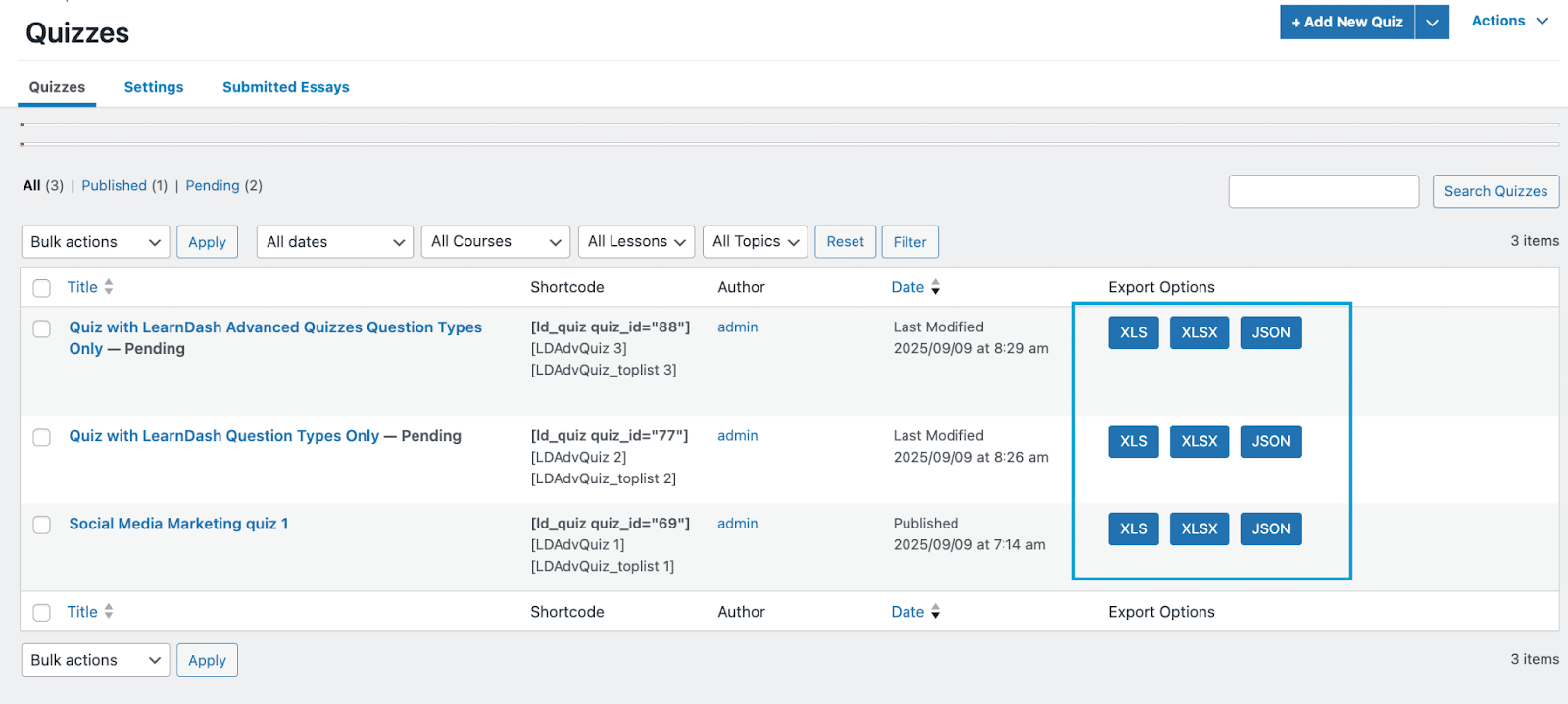
Task: Click the sort arrow beside the top Date header
Action: tap(935, 287)
